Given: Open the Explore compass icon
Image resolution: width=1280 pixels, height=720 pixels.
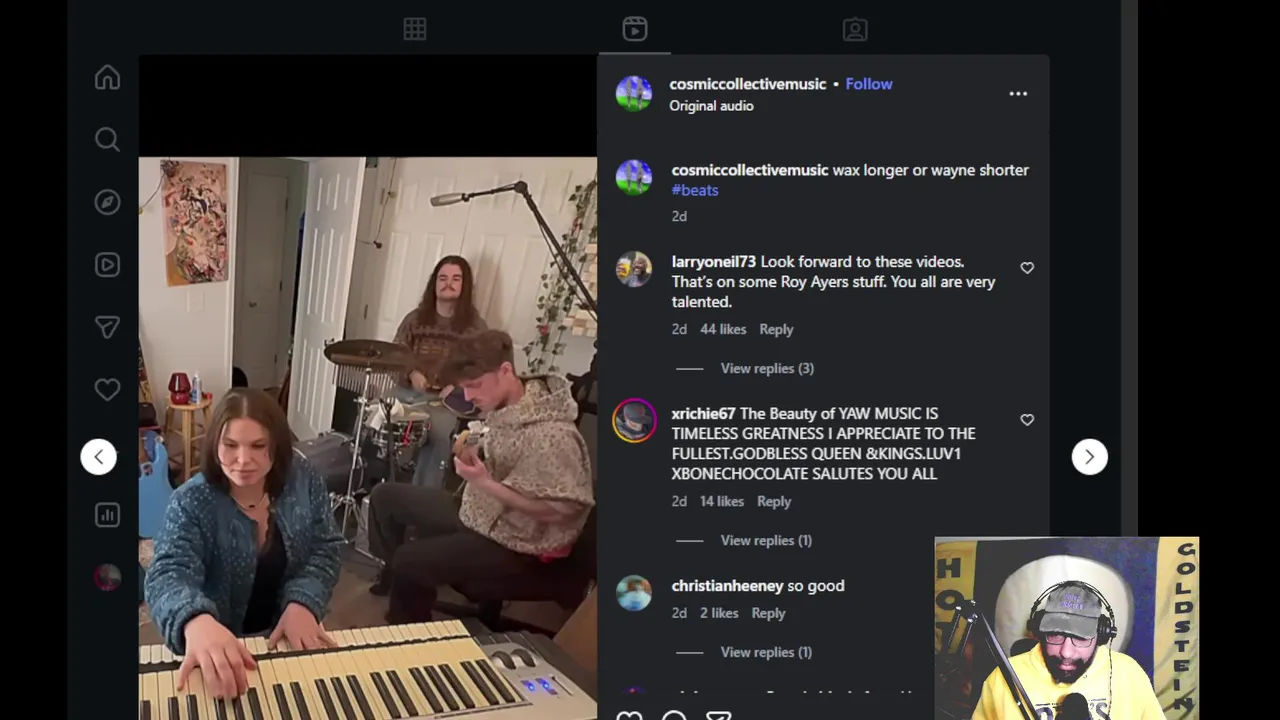Looking at the screenshot, I should click(107, 202).
